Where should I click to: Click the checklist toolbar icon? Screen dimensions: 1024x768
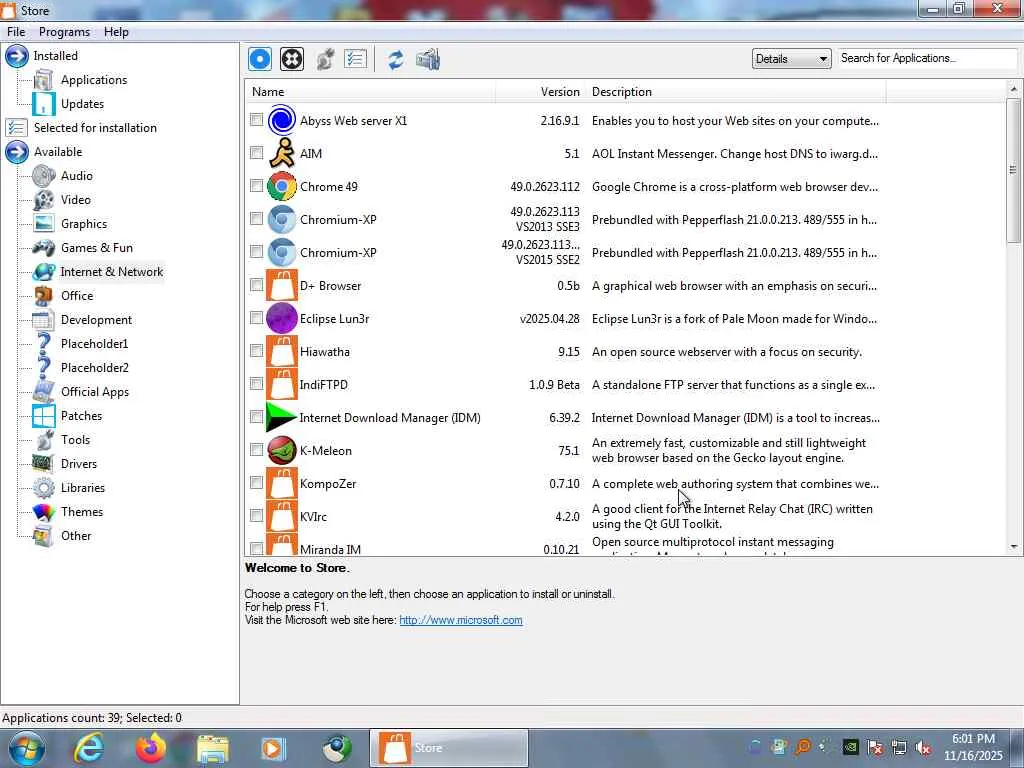point(355,59)
